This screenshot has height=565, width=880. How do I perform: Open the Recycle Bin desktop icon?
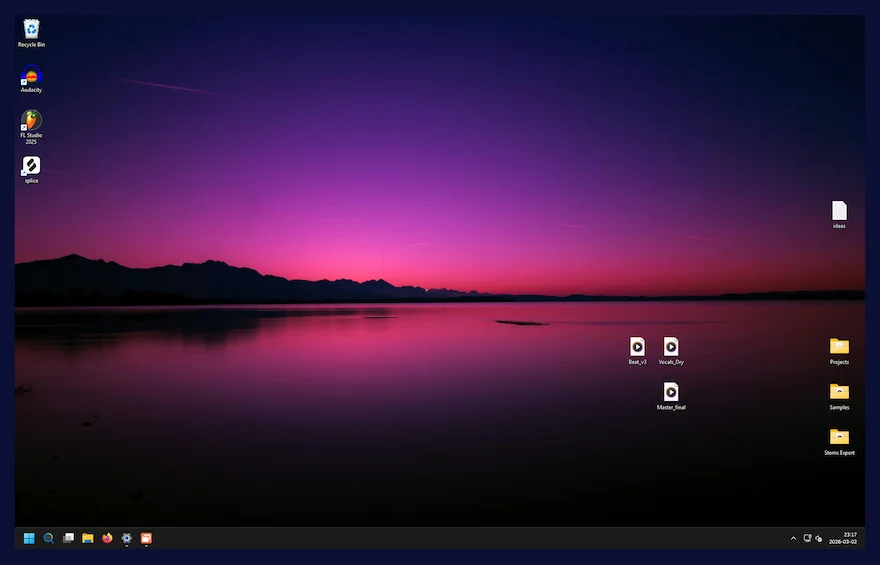31,33
